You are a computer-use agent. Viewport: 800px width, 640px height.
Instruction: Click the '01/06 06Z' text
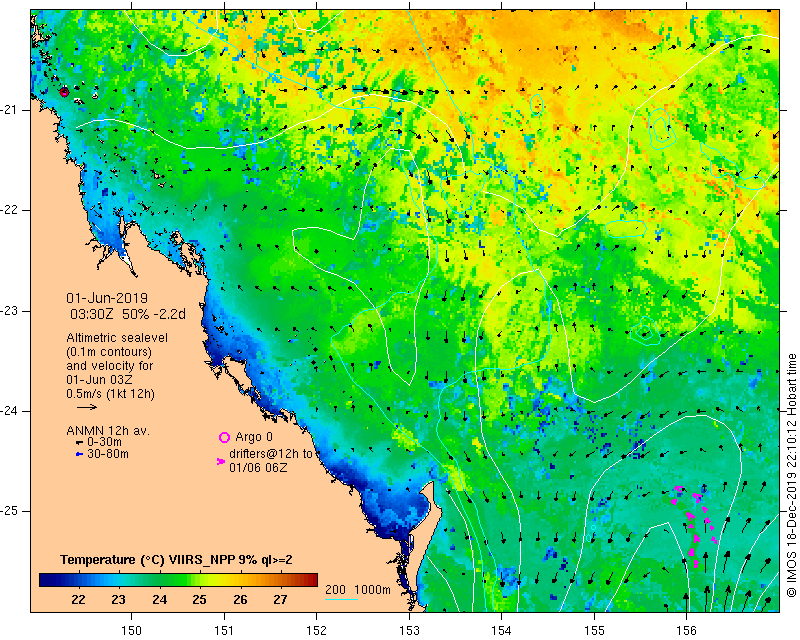(258, 467)
